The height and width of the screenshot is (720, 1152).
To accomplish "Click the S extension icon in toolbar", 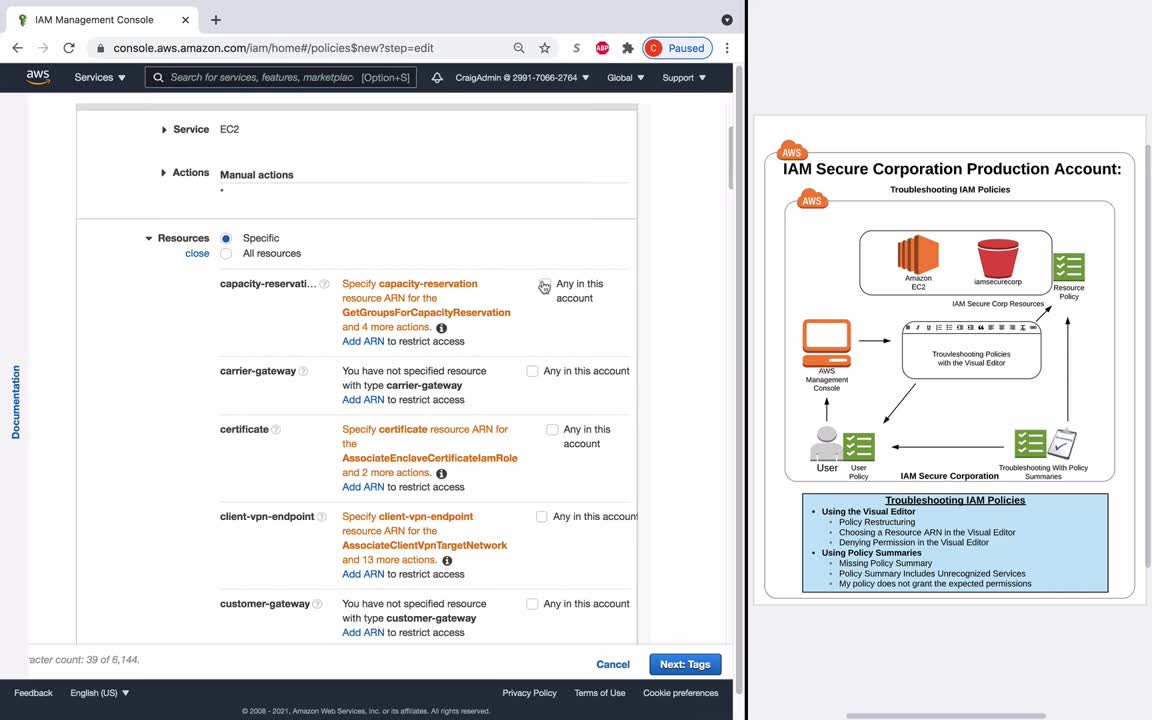I will pyautogui.click(x=577, y=48).
